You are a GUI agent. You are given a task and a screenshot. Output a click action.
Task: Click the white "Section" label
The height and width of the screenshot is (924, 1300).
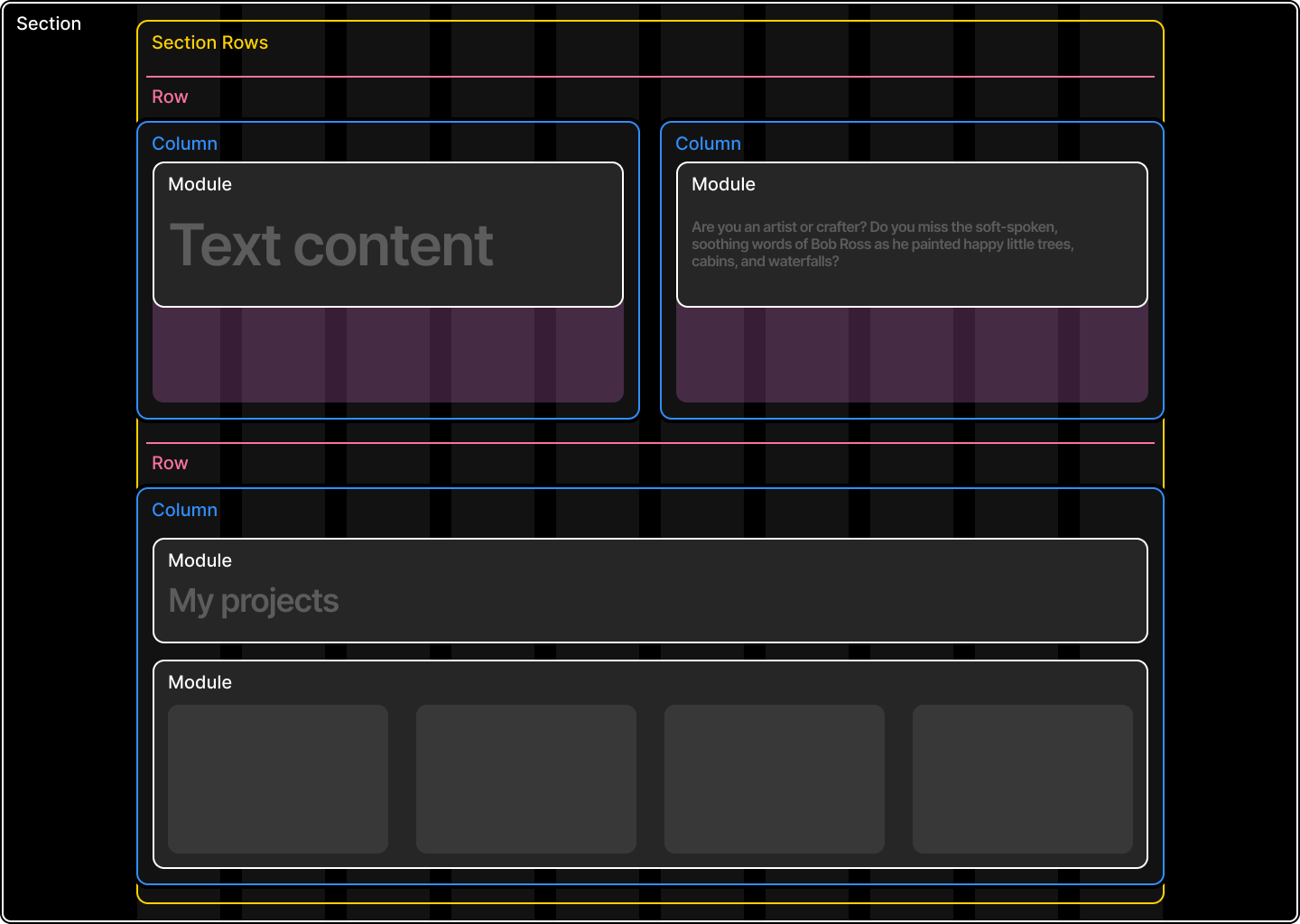(49, 24)
